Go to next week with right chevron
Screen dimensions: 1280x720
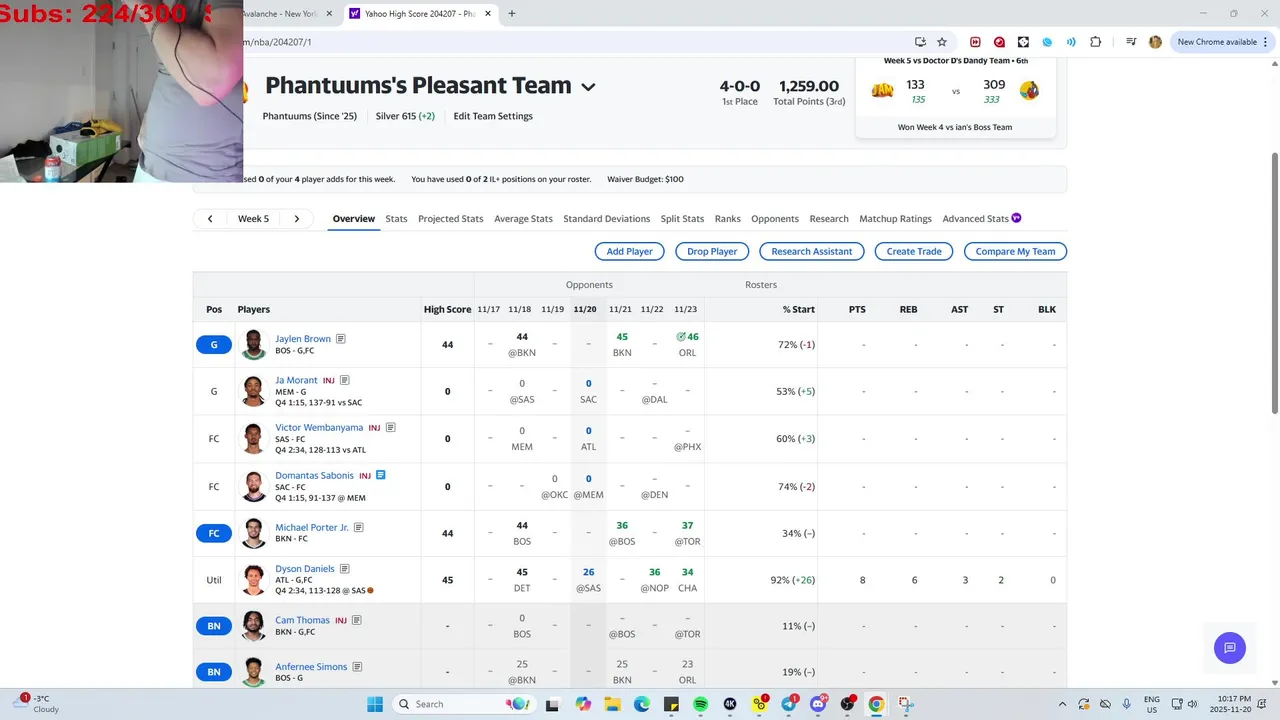pyautogui.click(x=297, y=219)
